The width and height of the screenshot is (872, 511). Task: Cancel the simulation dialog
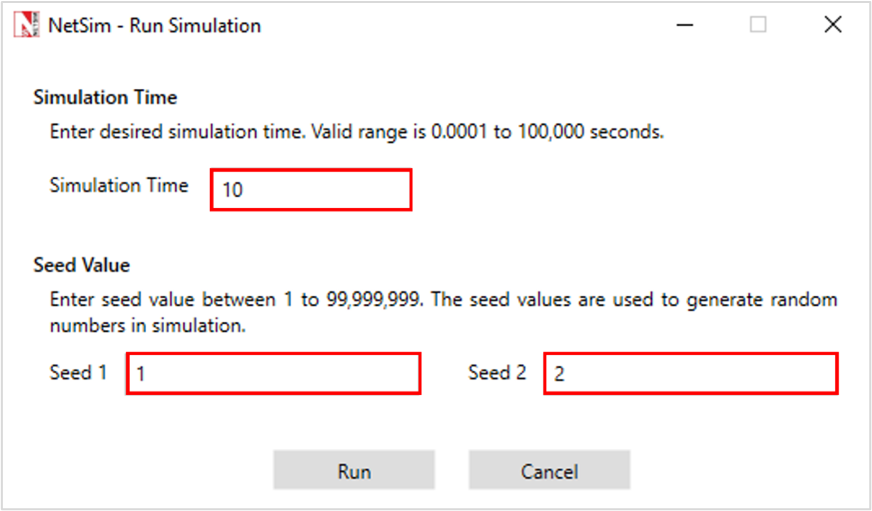coord(549,471)
